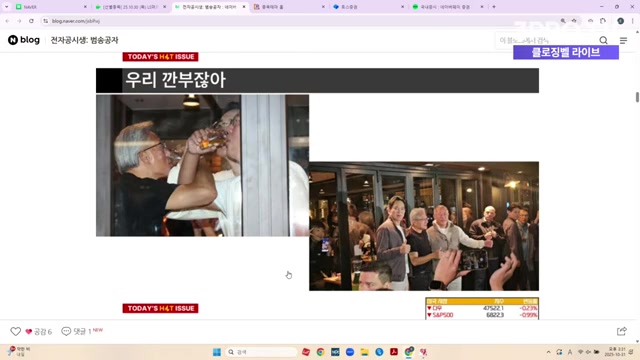The width and height of the screenshot is (640, 360).
Task: Go forward in browser history
Action: 19,21
